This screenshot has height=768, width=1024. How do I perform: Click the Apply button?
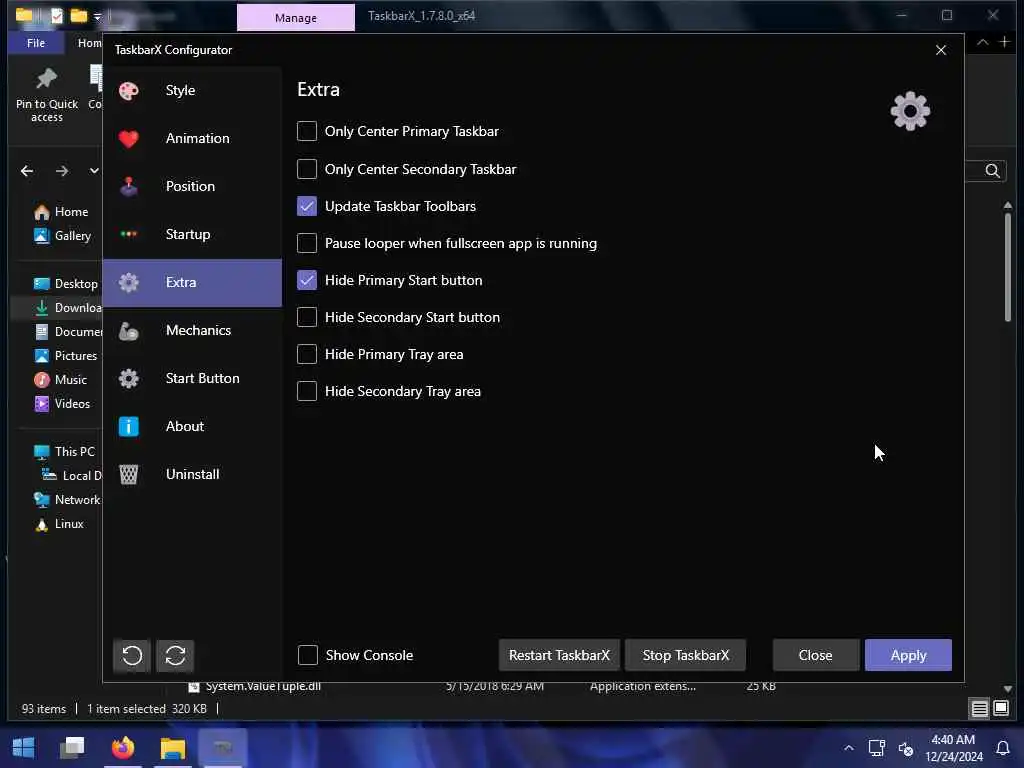click(x=908, y=655)
